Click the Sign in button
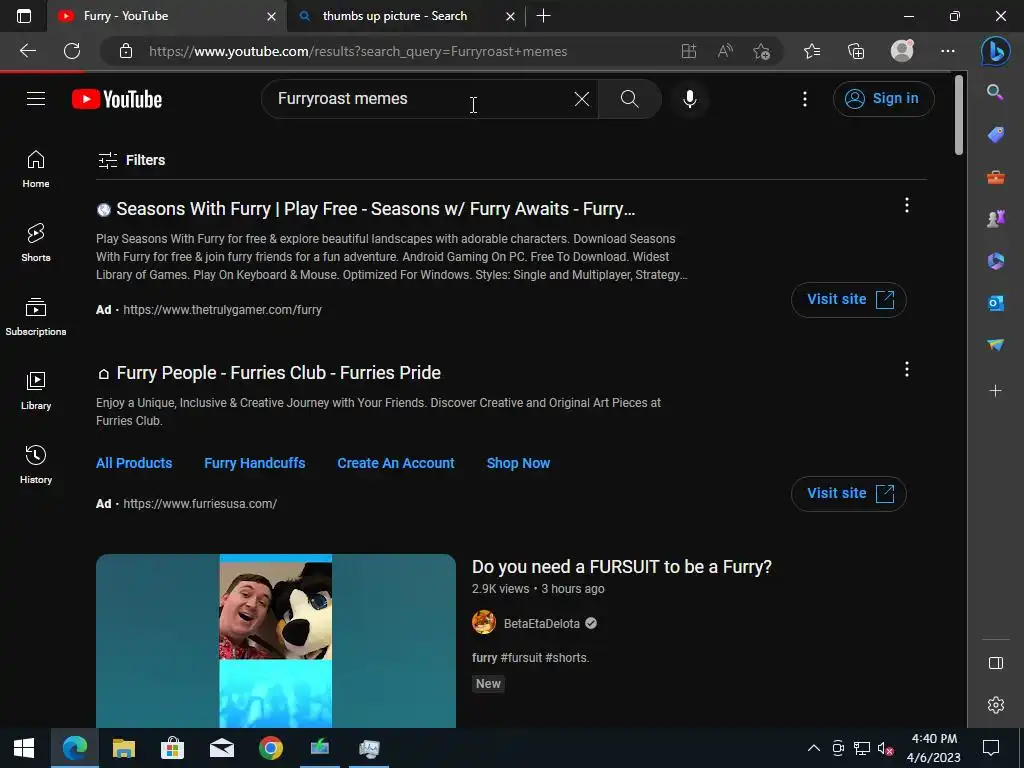This screenshot has width=1024, height=768. click(883, 99)
